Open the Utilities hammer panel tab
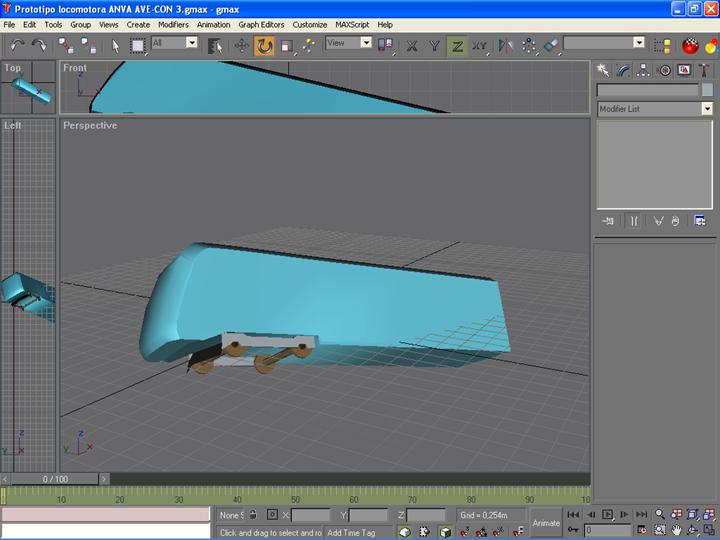 click(x=705, y=70)
